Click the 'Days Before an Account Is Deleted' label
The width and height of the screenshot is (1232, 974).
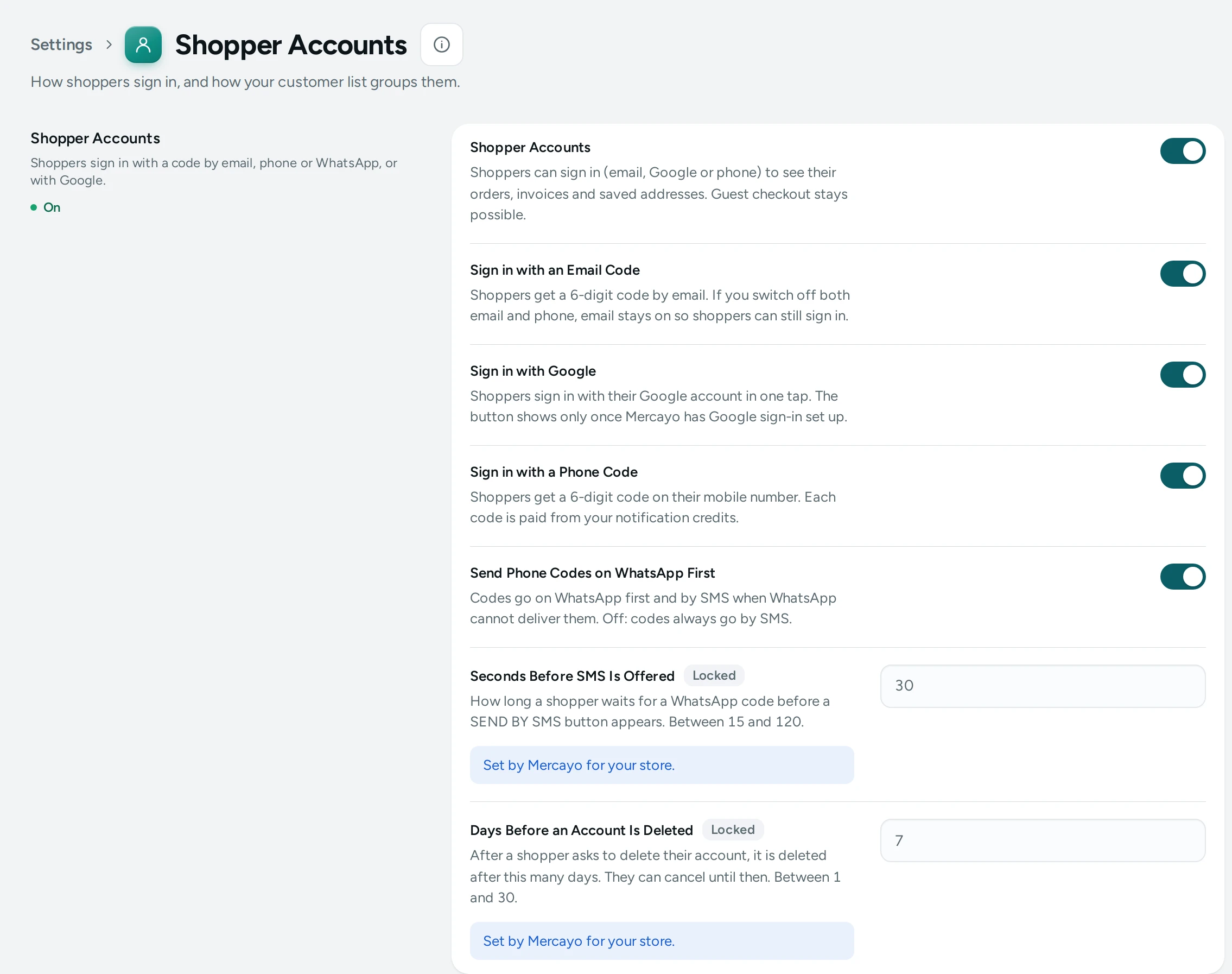click(581, 830)
